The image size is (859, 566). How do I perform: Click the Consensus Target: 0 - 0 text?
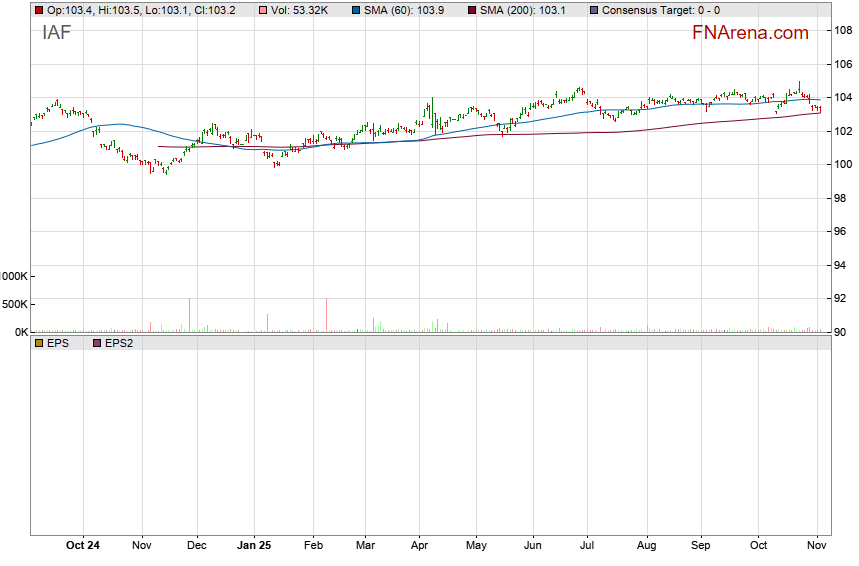tap(661, 10)
